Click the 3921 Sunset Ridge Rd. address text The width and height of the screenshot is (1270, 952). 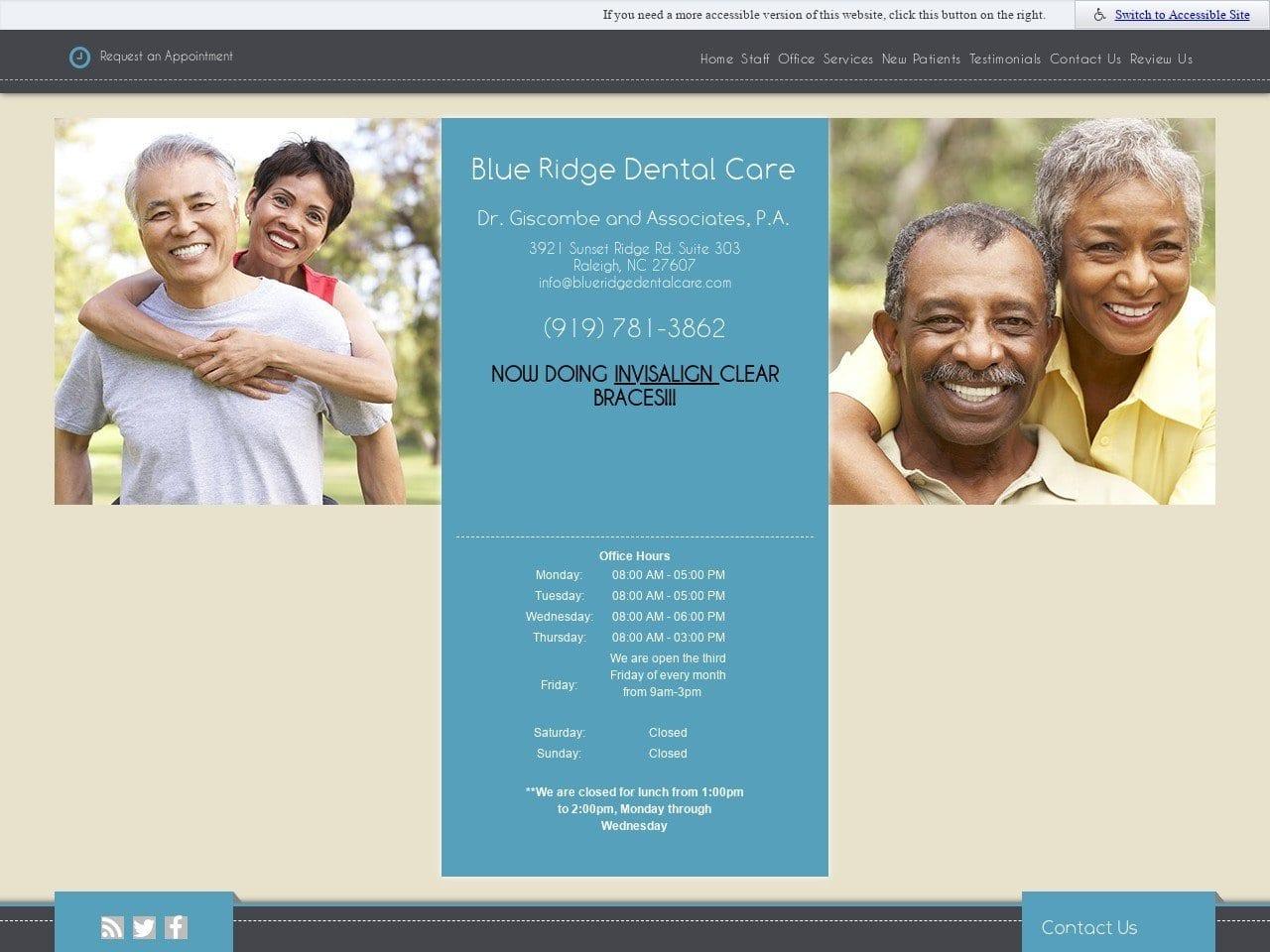635,248
